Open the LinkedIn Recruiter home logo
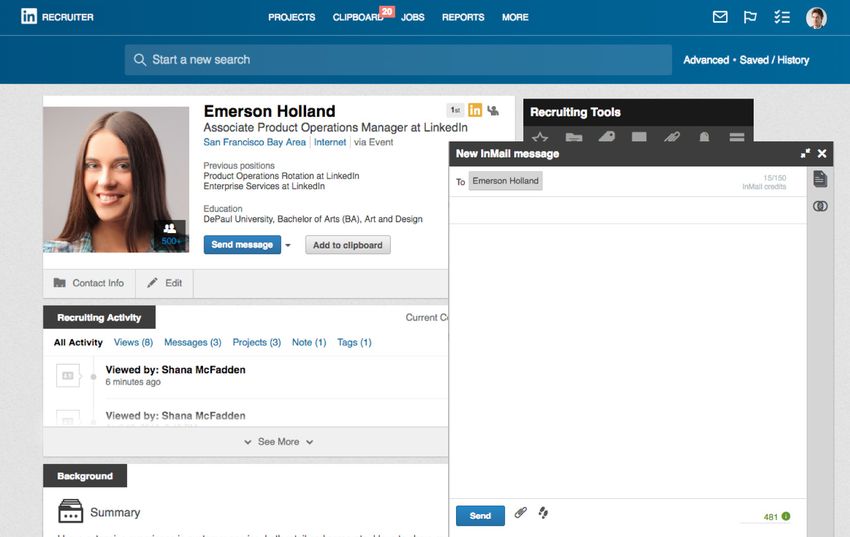 pyautogui.click(x=57, y=17)
